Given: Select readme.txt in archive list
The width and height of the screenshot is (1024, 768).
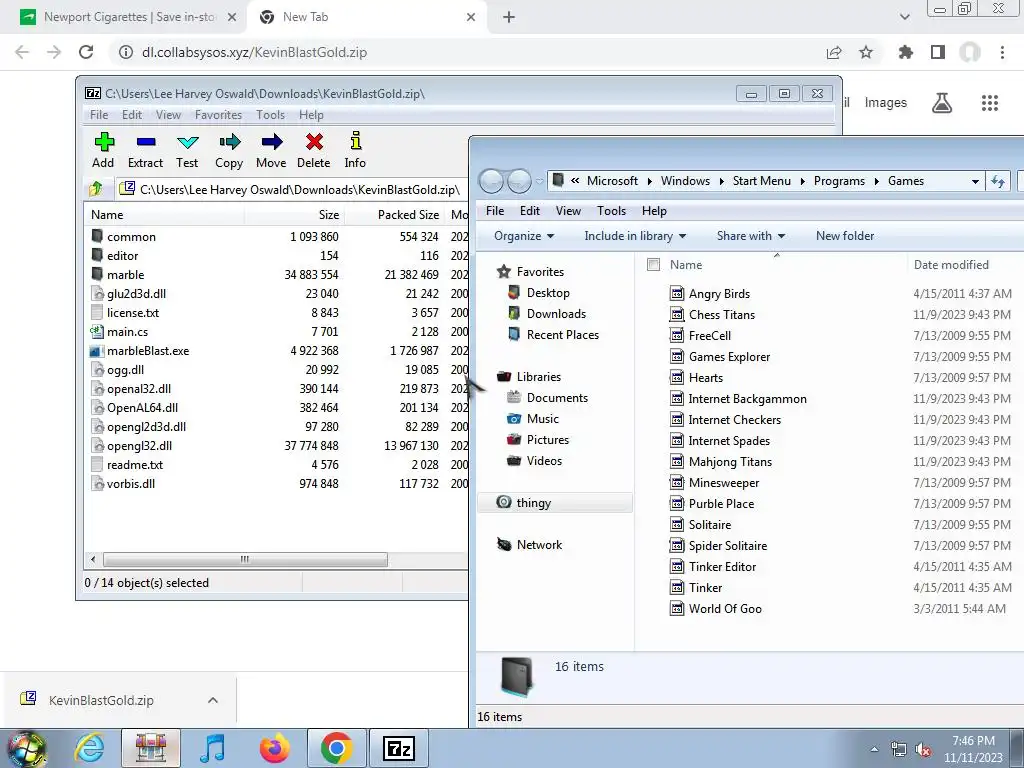Looking at the screenshot, I should pyautogui.click(x=127, y=465).
